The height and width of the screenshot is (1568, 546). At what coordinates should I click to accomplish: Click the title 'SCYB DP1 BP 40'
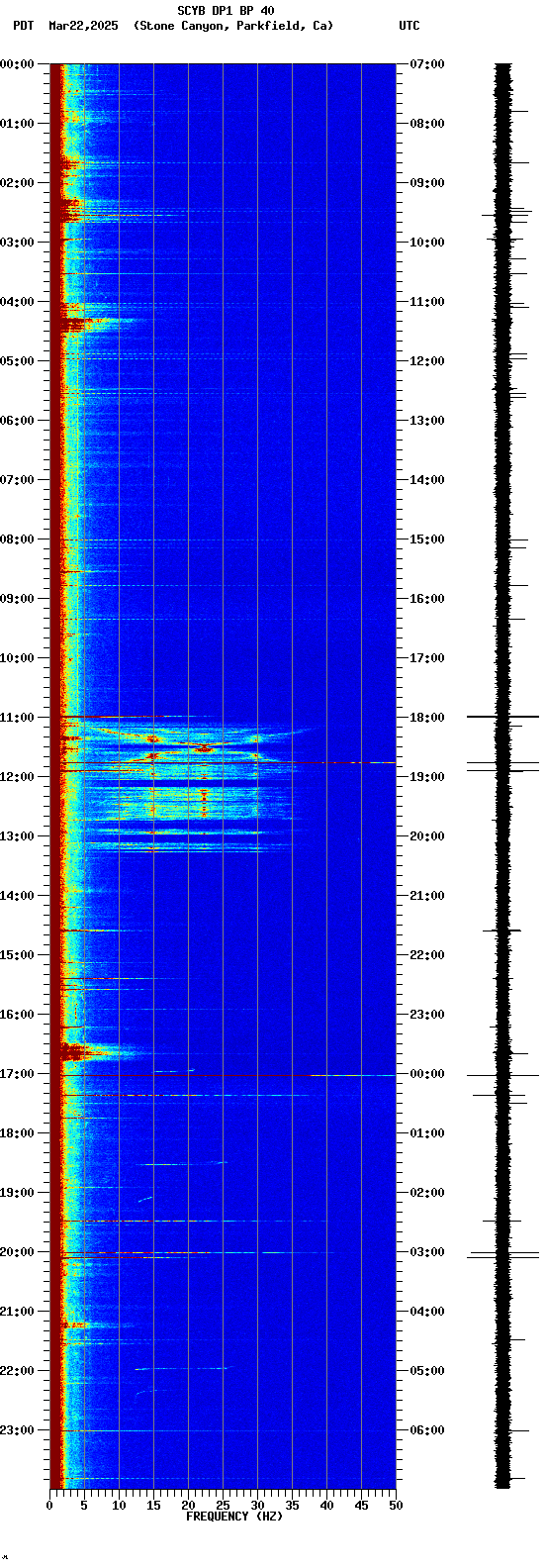click(226, 11)
